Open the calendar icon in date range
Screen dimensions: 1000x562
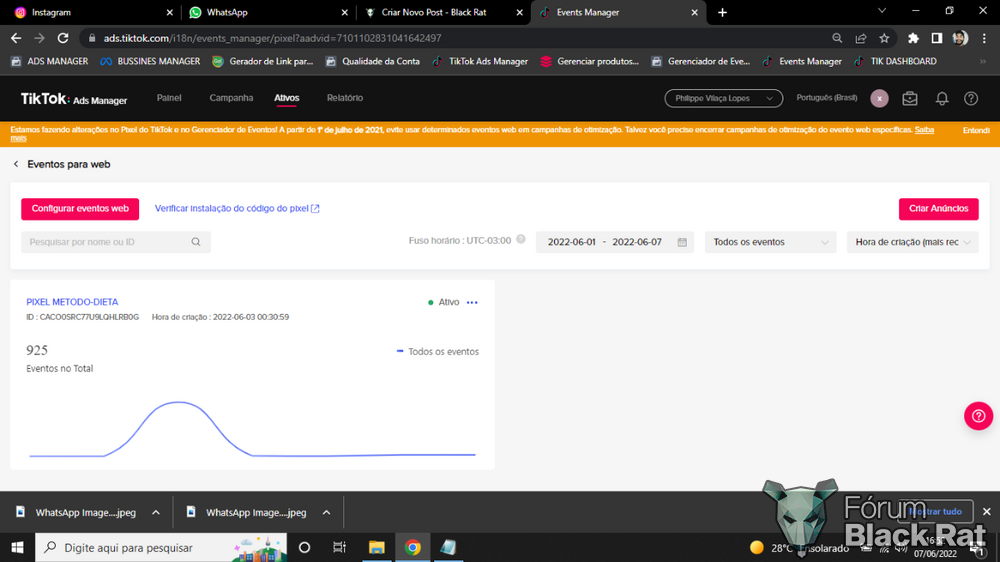pos(682,242)
